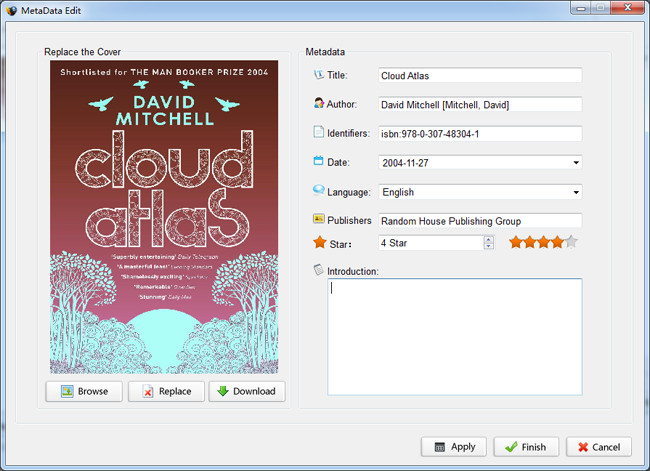Screen dimensions: 650x471
Task: Click the 4 Star value field
Action: [431, 243]
